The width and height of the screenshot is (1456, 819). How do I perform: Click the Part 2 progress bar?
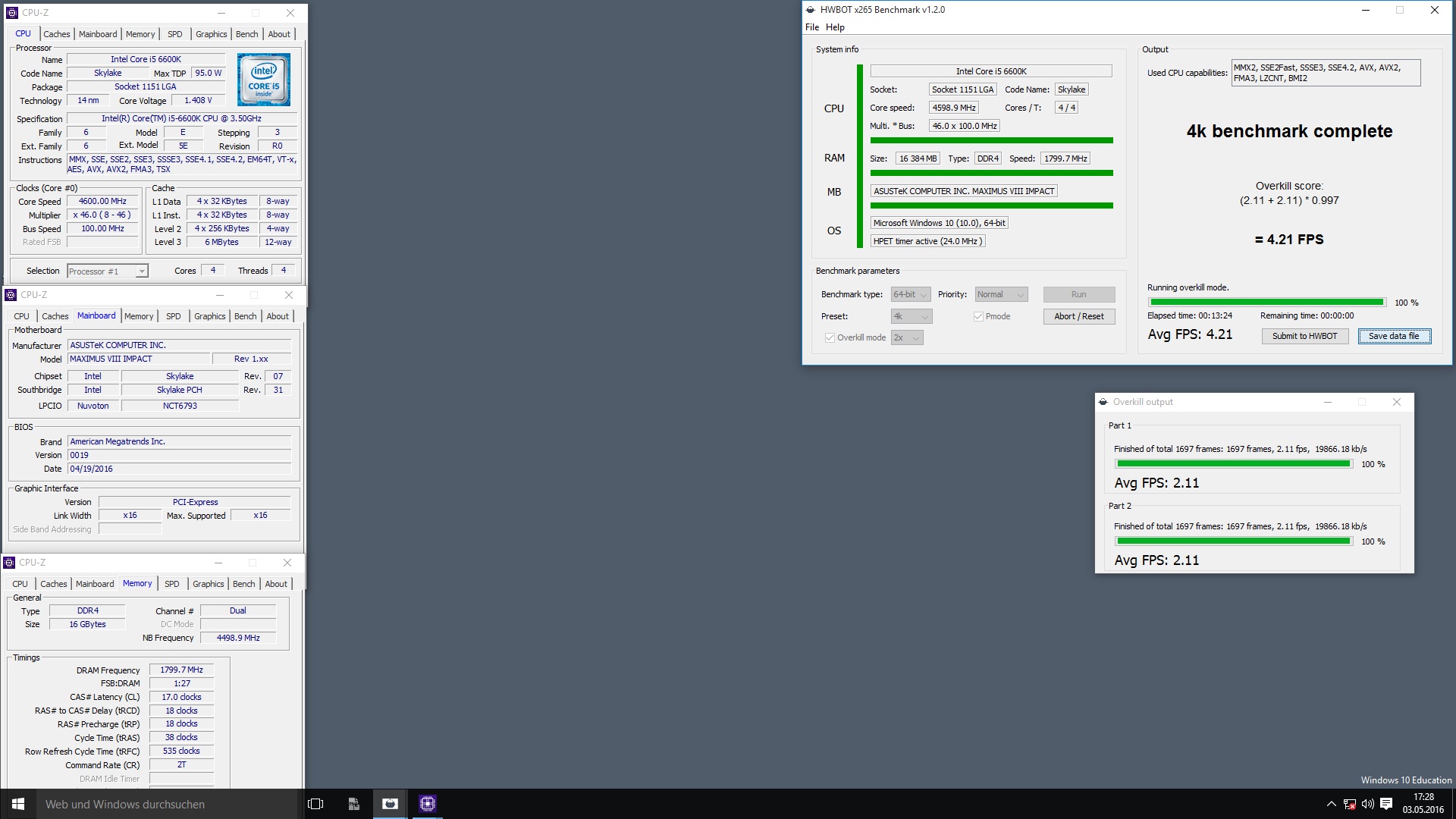(x=1234, y=541)
